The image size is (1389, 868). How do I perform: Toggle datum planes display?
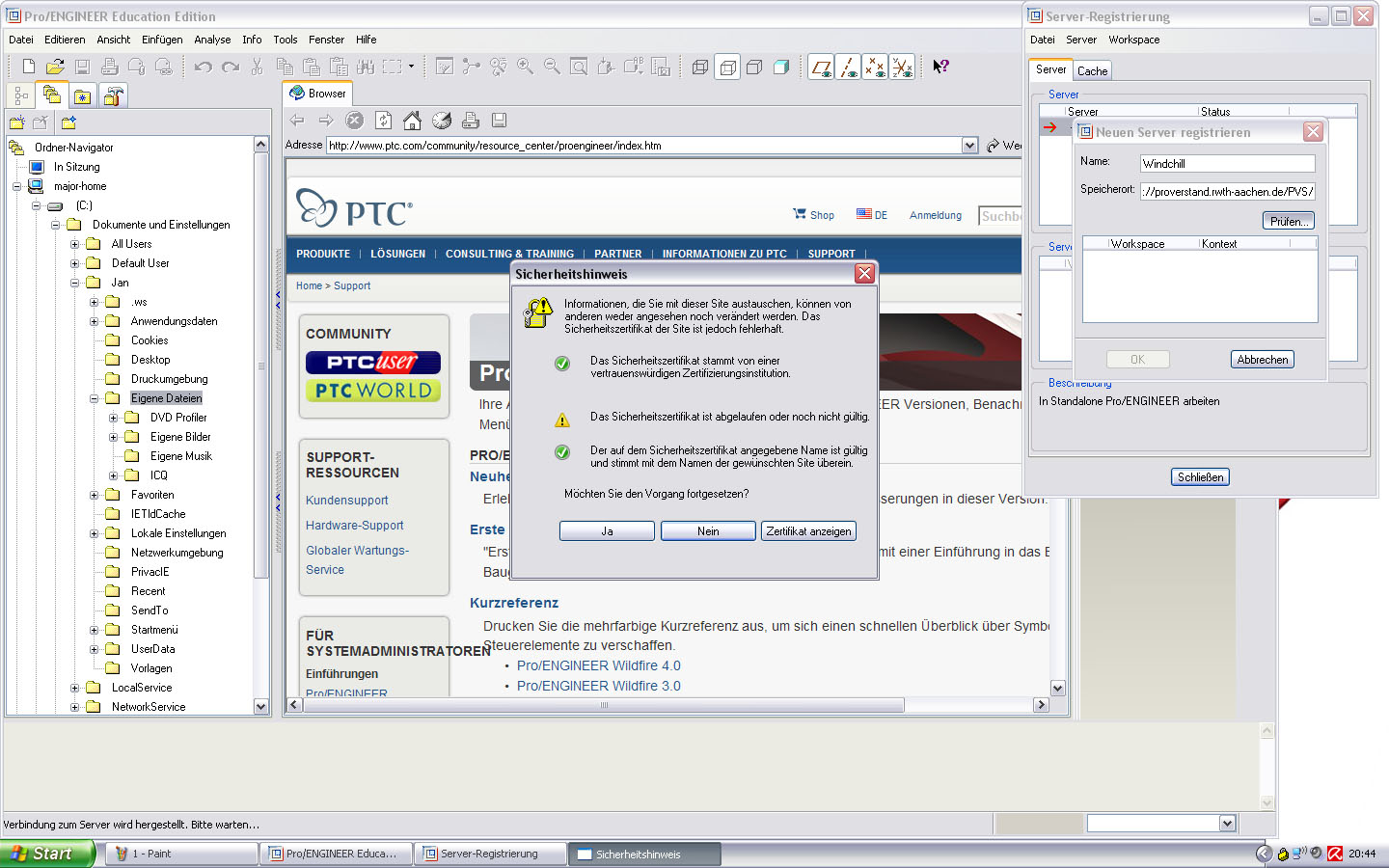821,67
